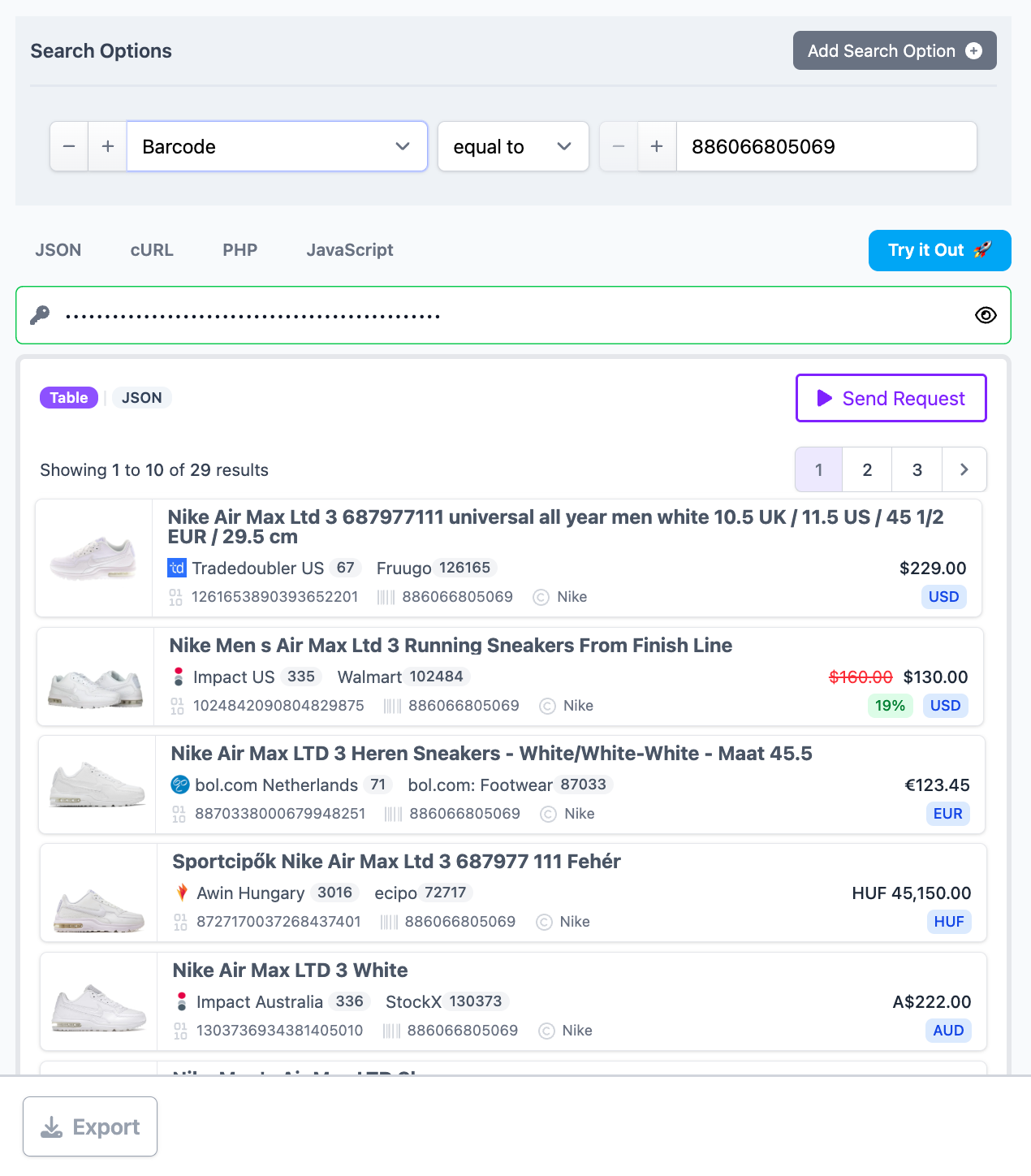Click ID icon beside 1024842090804829875

tap(177, 706)
